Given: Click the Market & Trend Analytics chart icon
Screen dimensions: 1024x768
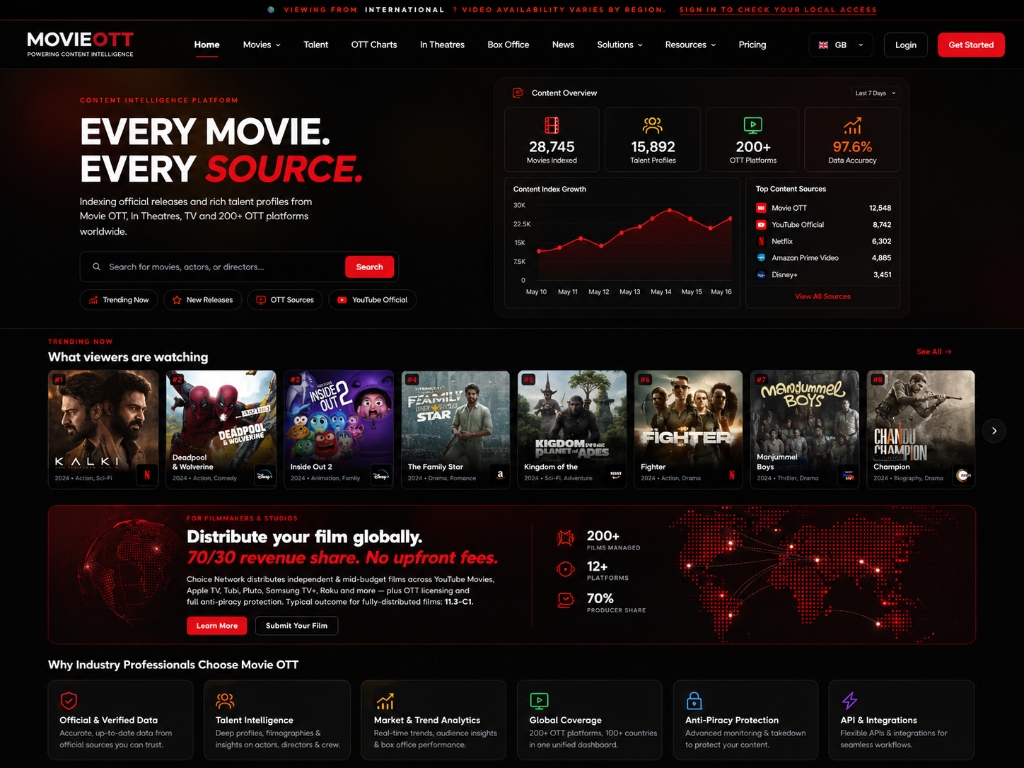Looking at the screenshot, I should [x=385, y=701].
